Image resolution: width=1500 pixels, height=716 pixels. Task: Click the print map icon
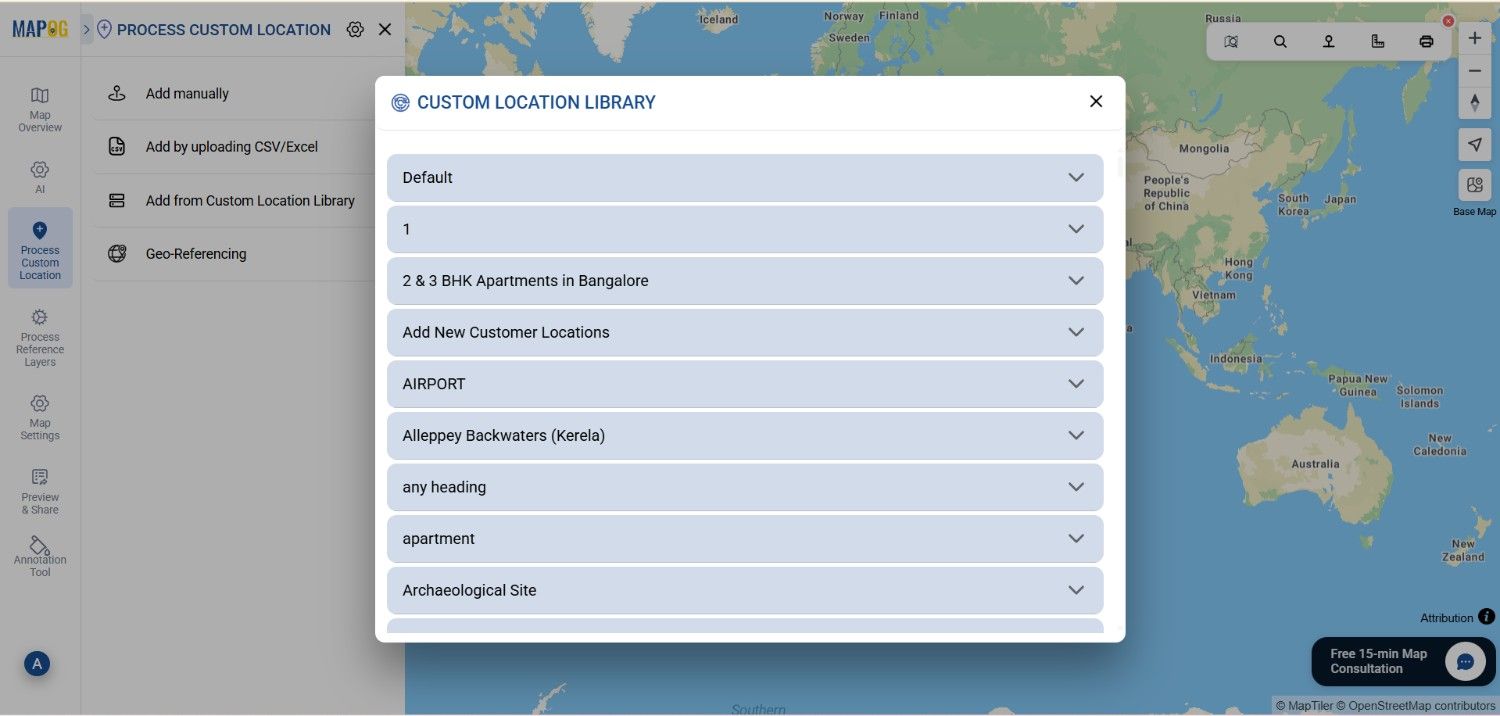1426,42
